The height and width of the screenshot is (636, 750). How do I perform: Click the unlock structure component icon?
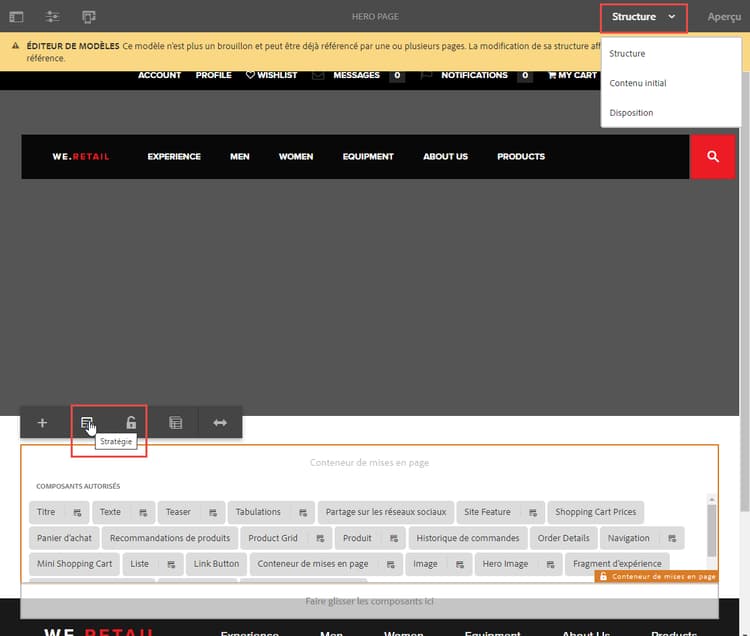coord(131,423)
